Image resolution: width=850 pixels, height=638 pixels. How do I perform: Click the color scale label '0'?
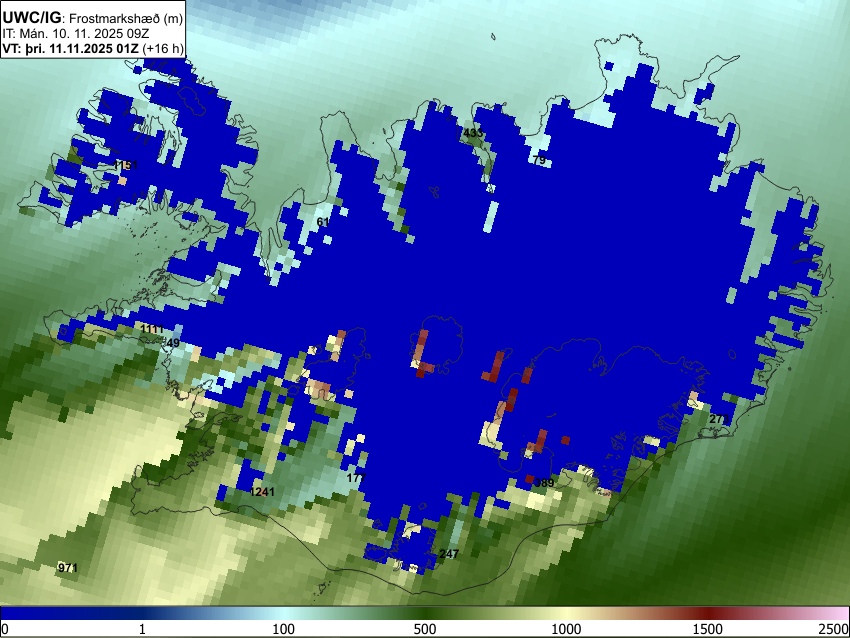point(5,629)
